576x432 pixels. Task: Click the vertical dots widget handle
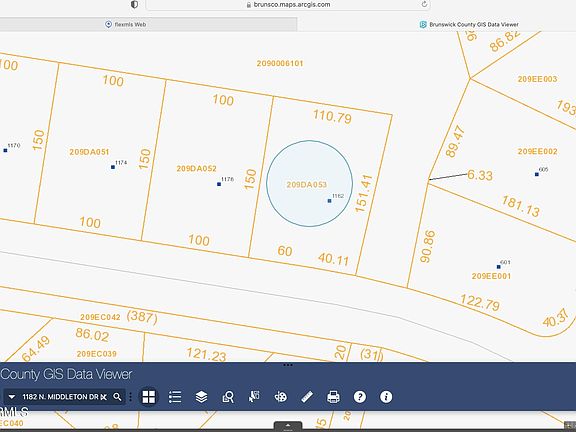coord(130,397)
